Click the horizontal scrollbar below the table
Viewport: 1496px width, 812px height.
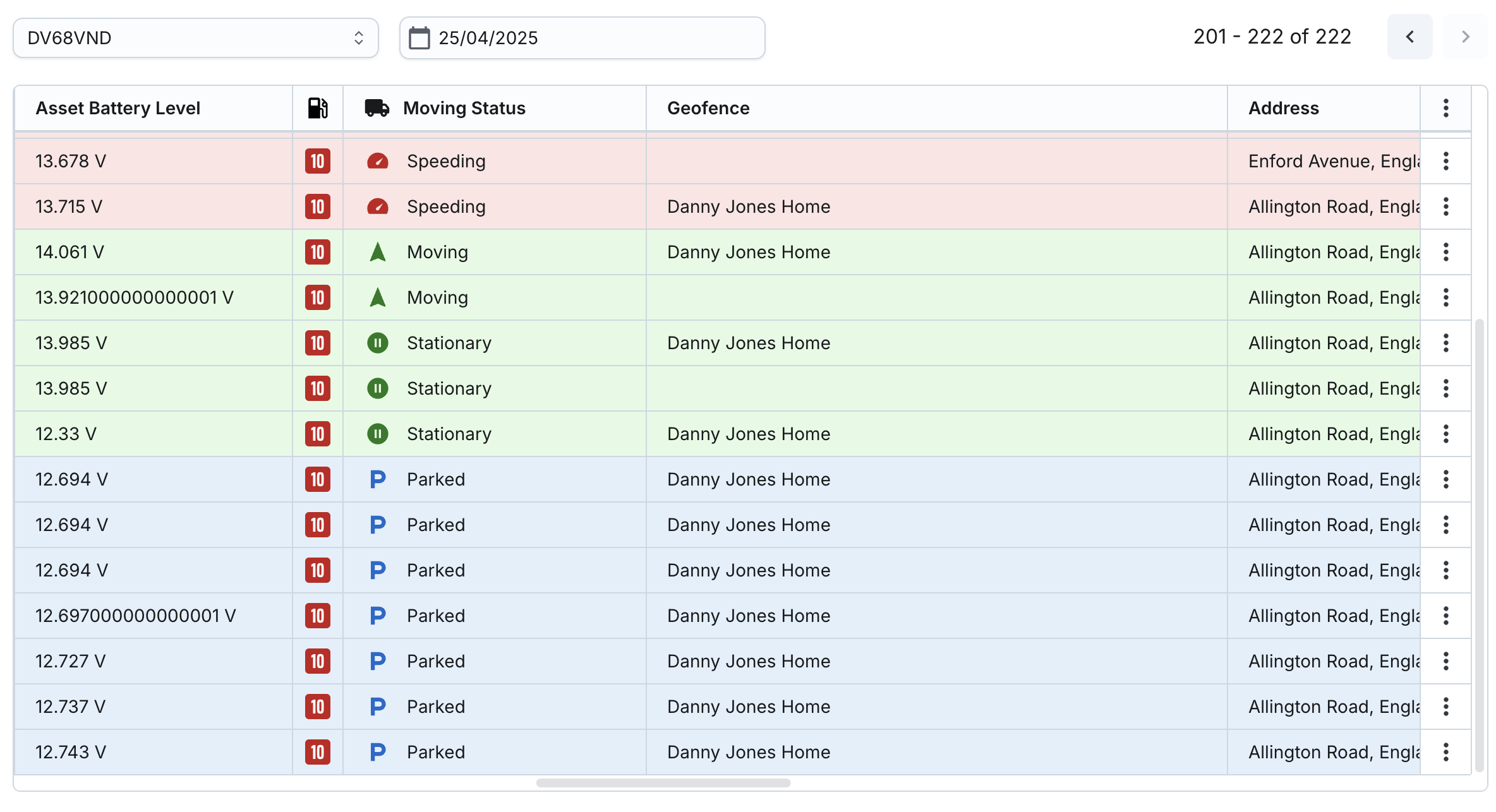tap(663, 783)
